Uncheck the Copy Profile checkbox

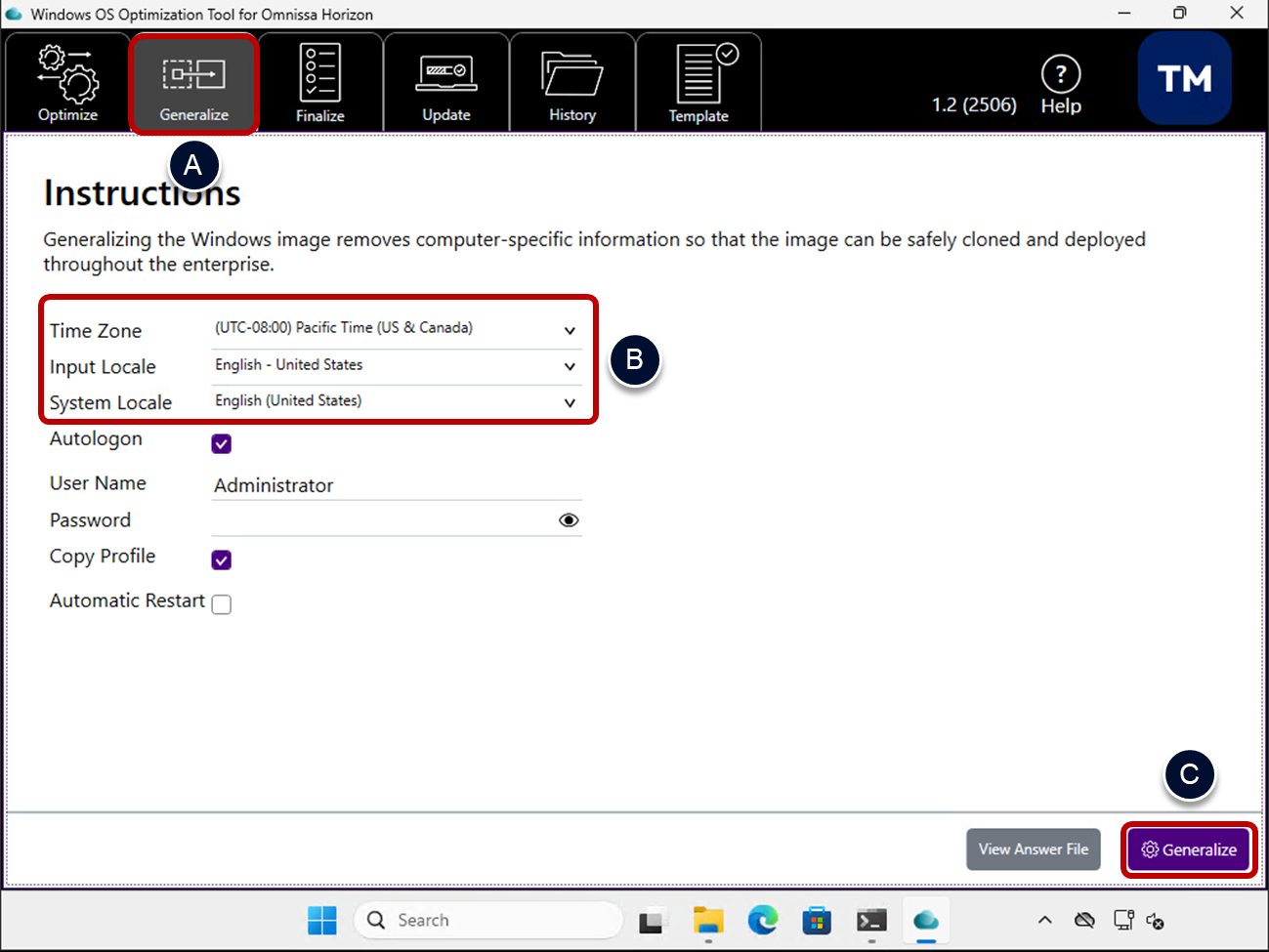pos(222,559)
